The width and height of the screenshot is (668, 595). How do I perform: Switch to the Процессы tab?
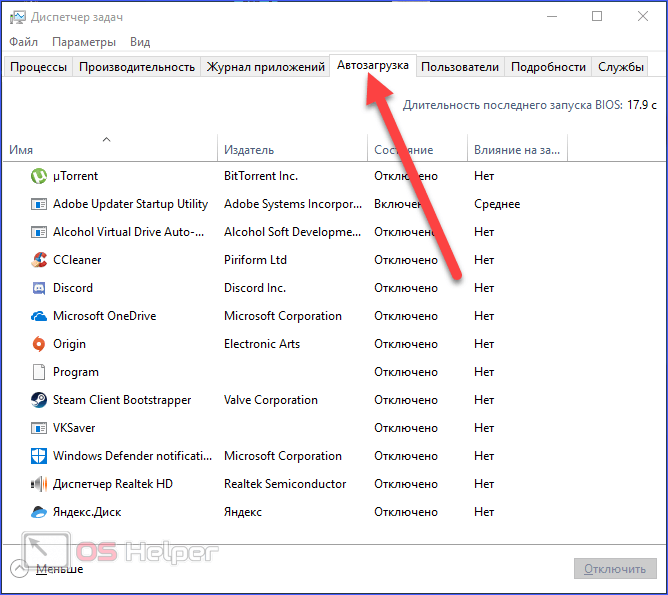38,67
